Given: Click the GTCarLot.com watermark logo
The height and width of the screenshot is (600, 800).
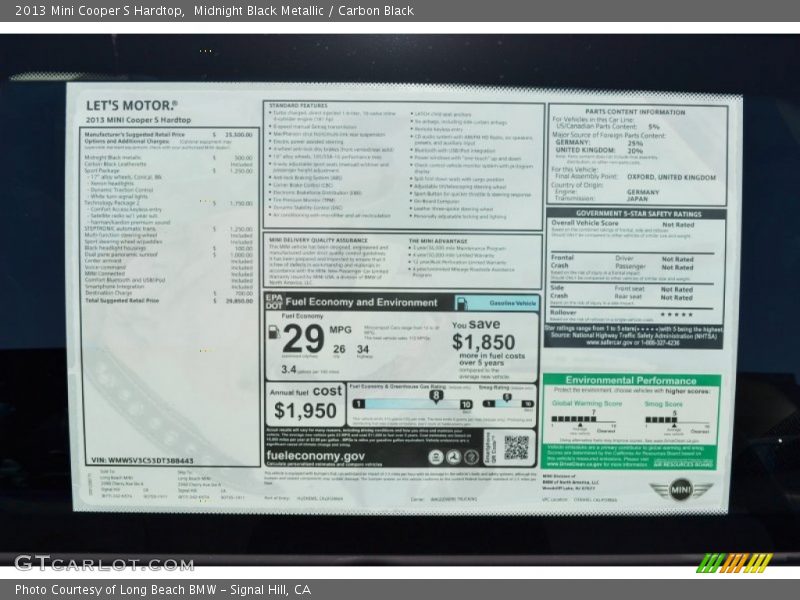Looking at the screenshot, I should click(103, 563).
